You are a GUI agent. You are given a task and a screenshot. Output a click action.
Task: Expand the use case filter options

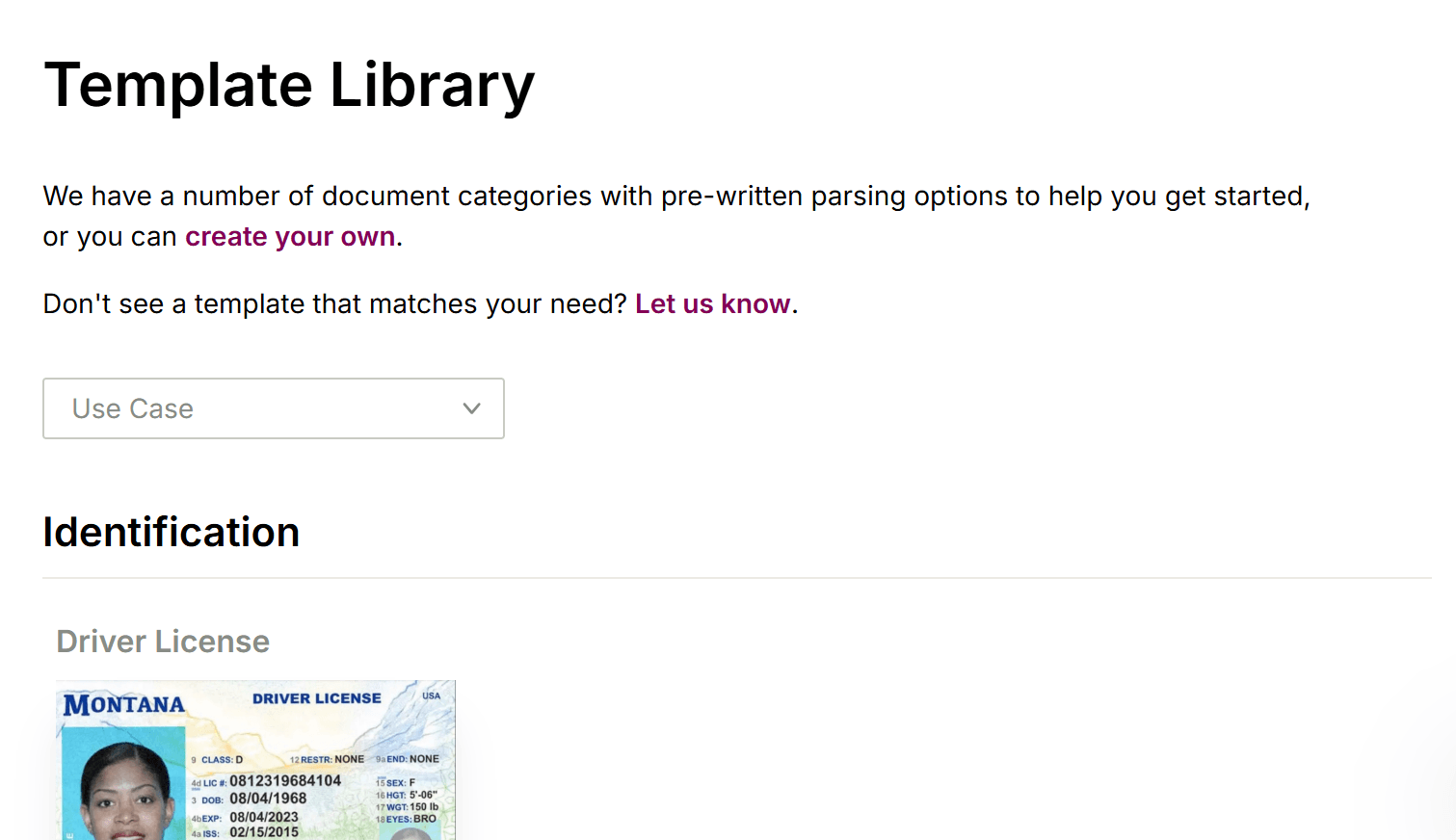(273, 408)
